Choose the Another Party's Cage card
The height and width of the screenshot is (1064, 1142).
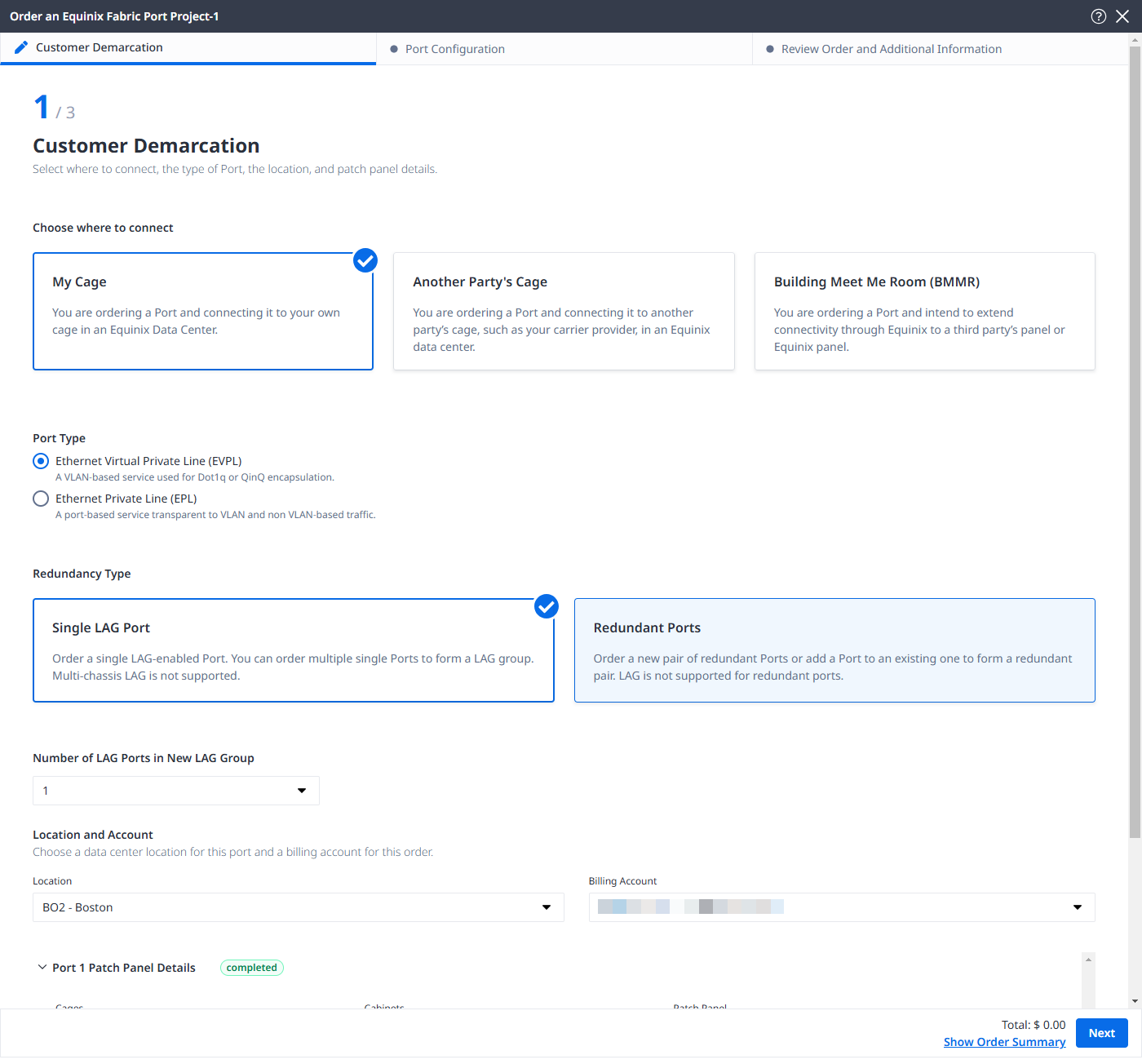point(564,311)
